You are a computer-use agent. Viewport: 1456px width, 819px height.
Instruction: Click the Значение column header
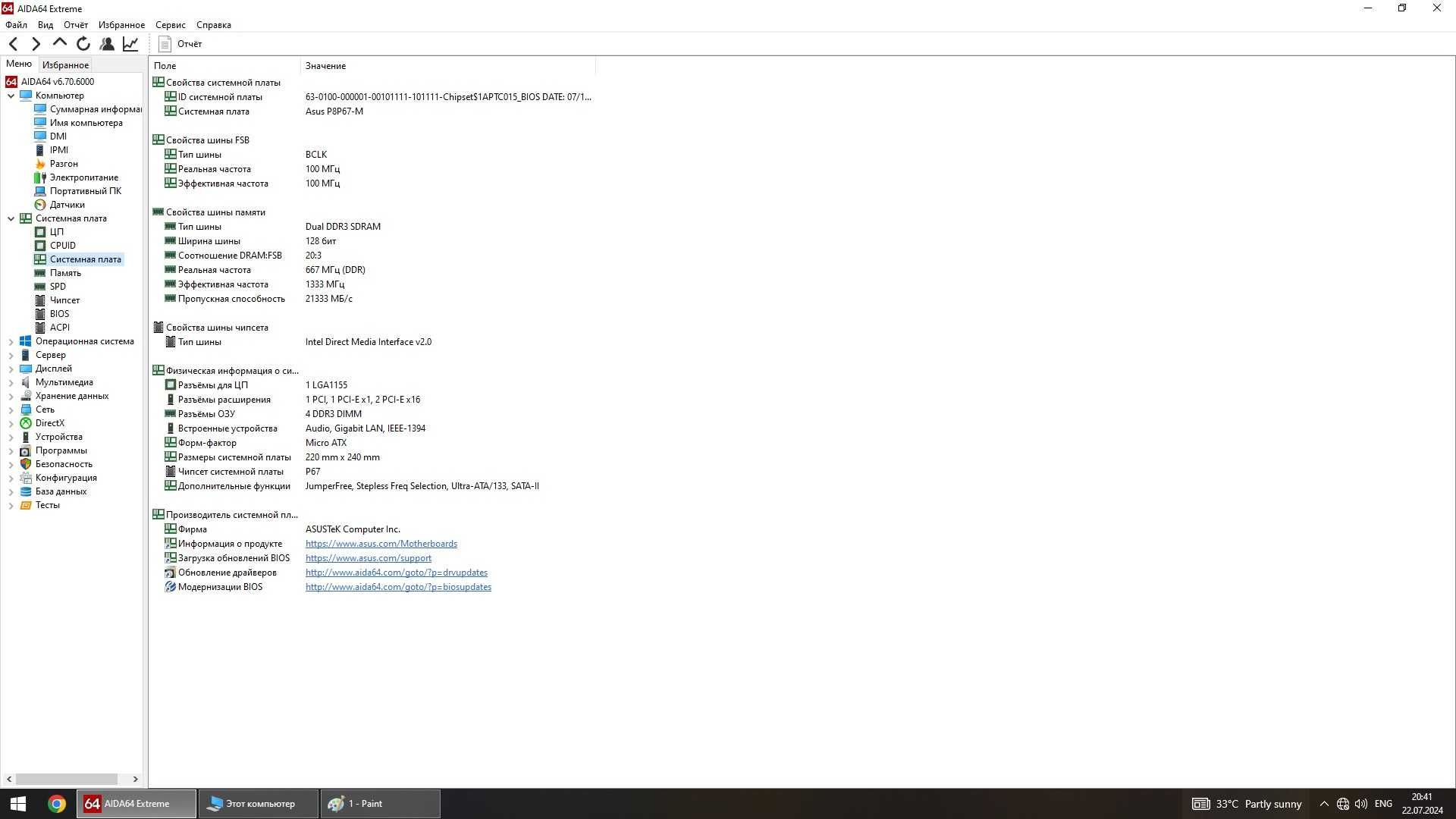[x=447, y=66]
